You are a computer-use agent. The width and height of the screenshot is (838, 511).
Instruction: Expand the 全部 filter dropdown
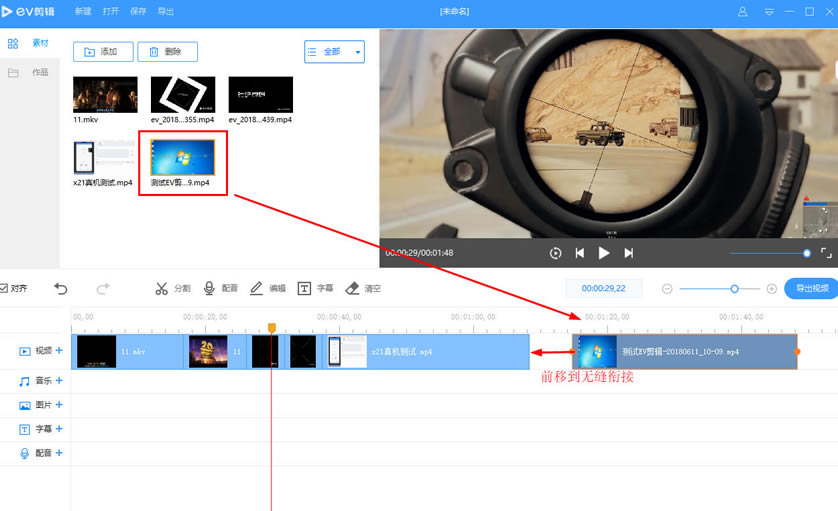334,51
